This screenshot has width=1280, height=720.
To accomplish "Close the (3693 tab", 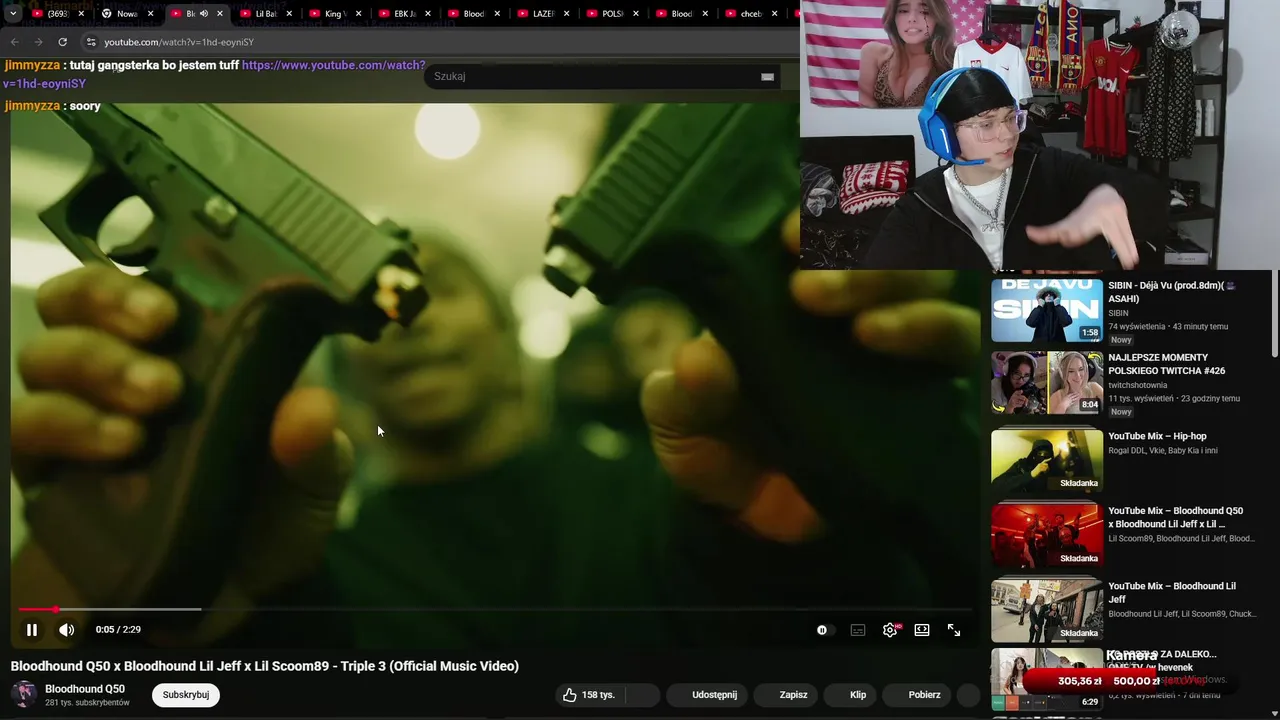I will click(81, 14).
